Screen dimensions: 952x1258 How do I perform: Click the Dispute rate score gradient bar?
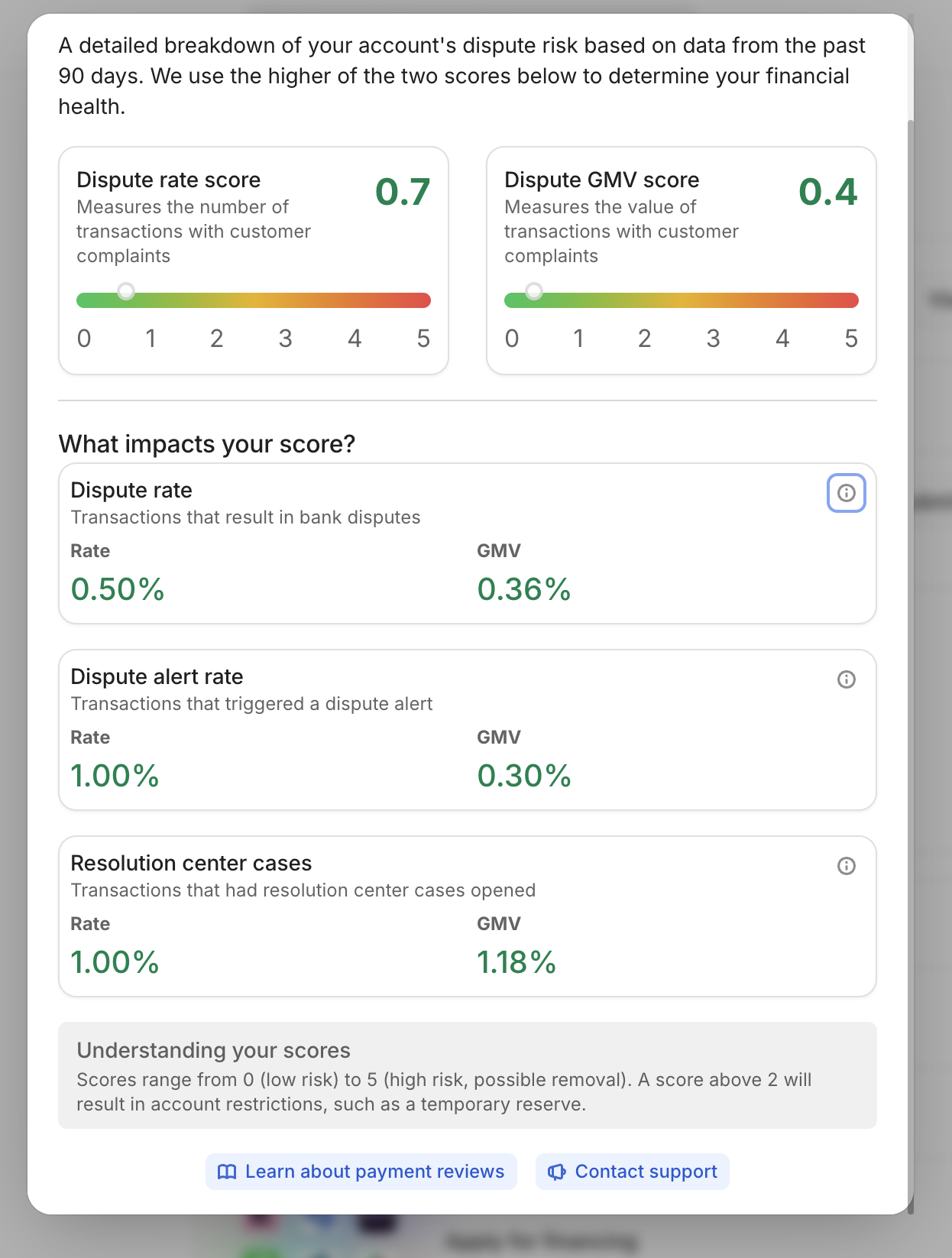[254, 300]
